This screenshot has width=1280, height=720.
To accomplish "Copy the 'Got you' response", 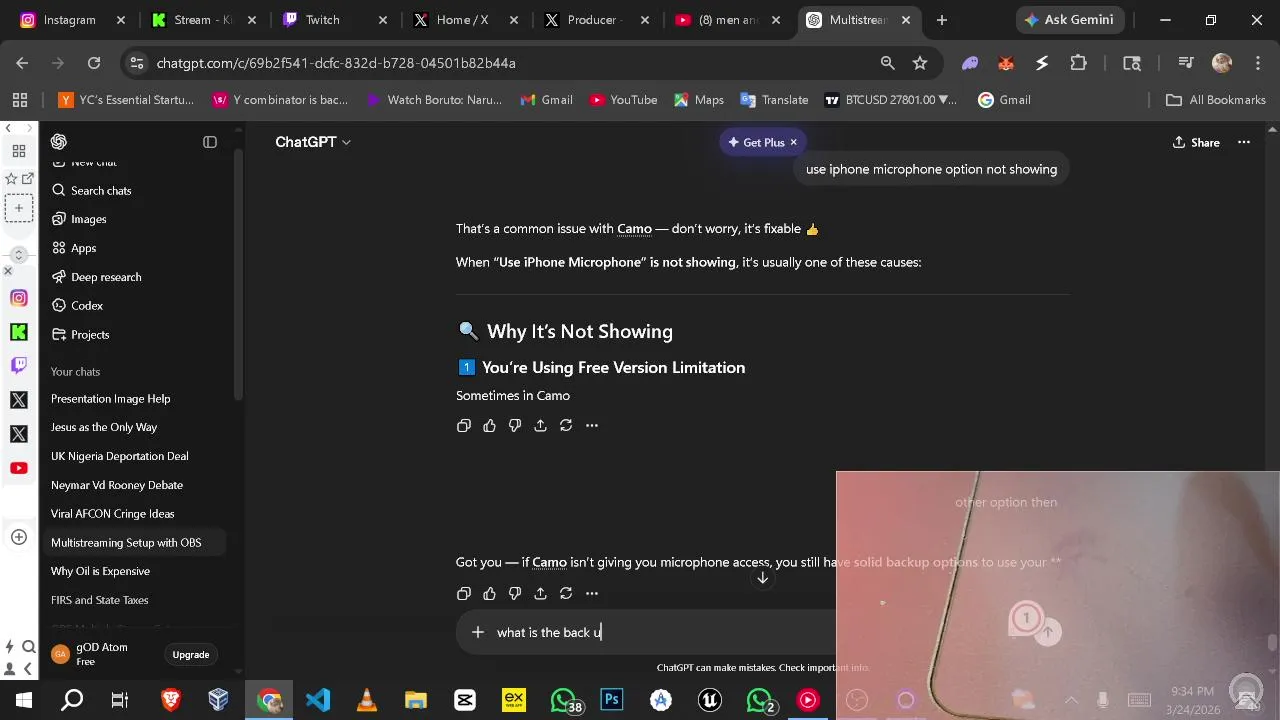I will pos(464,593).
